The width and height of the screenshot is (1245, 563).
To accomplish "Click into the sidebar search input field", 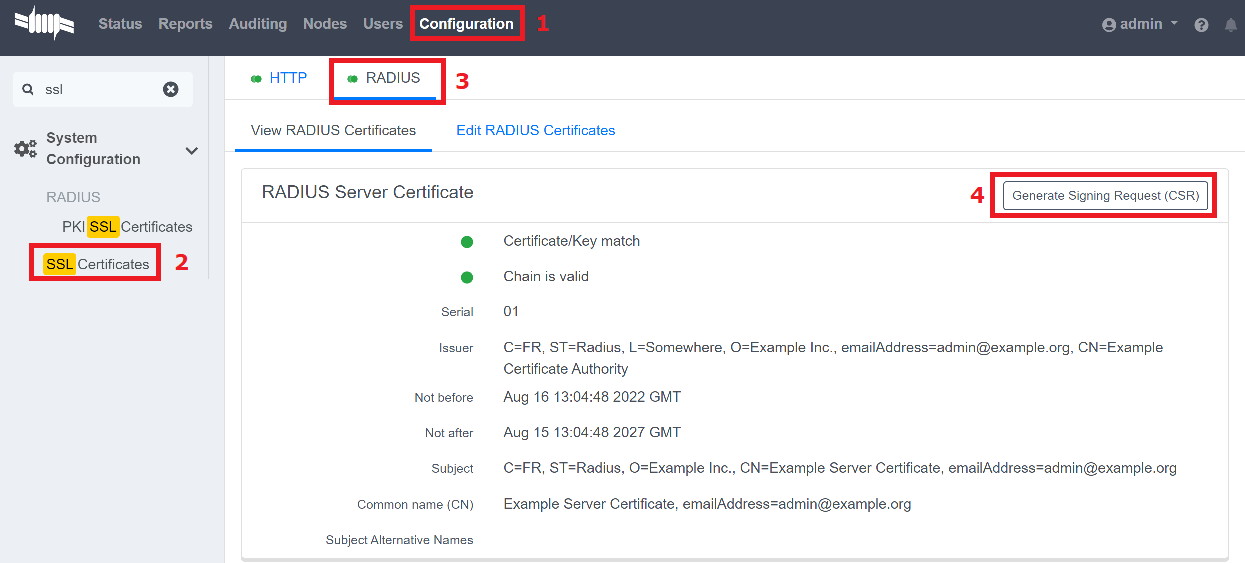I will (100, 89).
